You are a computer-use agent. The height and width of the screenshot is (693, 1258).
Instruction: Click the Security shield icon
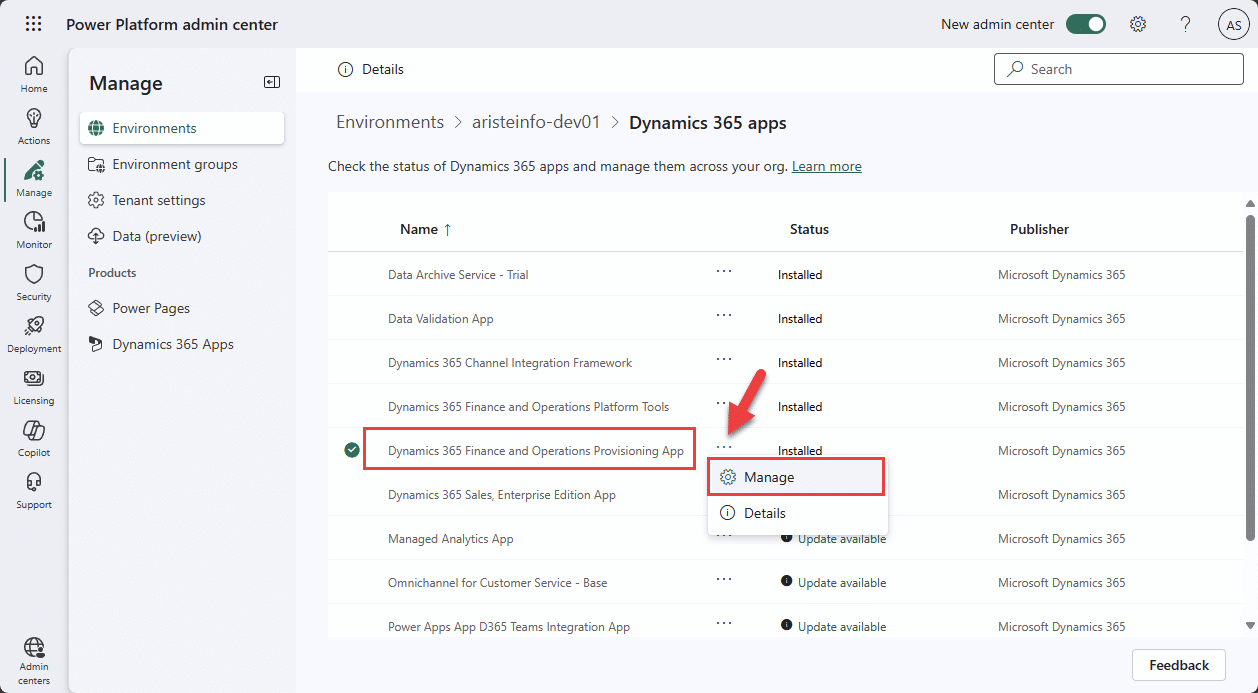(x=33, y=278)
